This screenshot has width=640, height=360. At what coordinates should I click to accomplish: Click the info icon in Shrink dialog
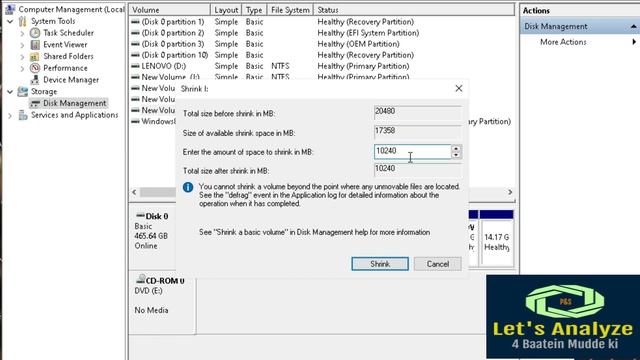point(188,187)
